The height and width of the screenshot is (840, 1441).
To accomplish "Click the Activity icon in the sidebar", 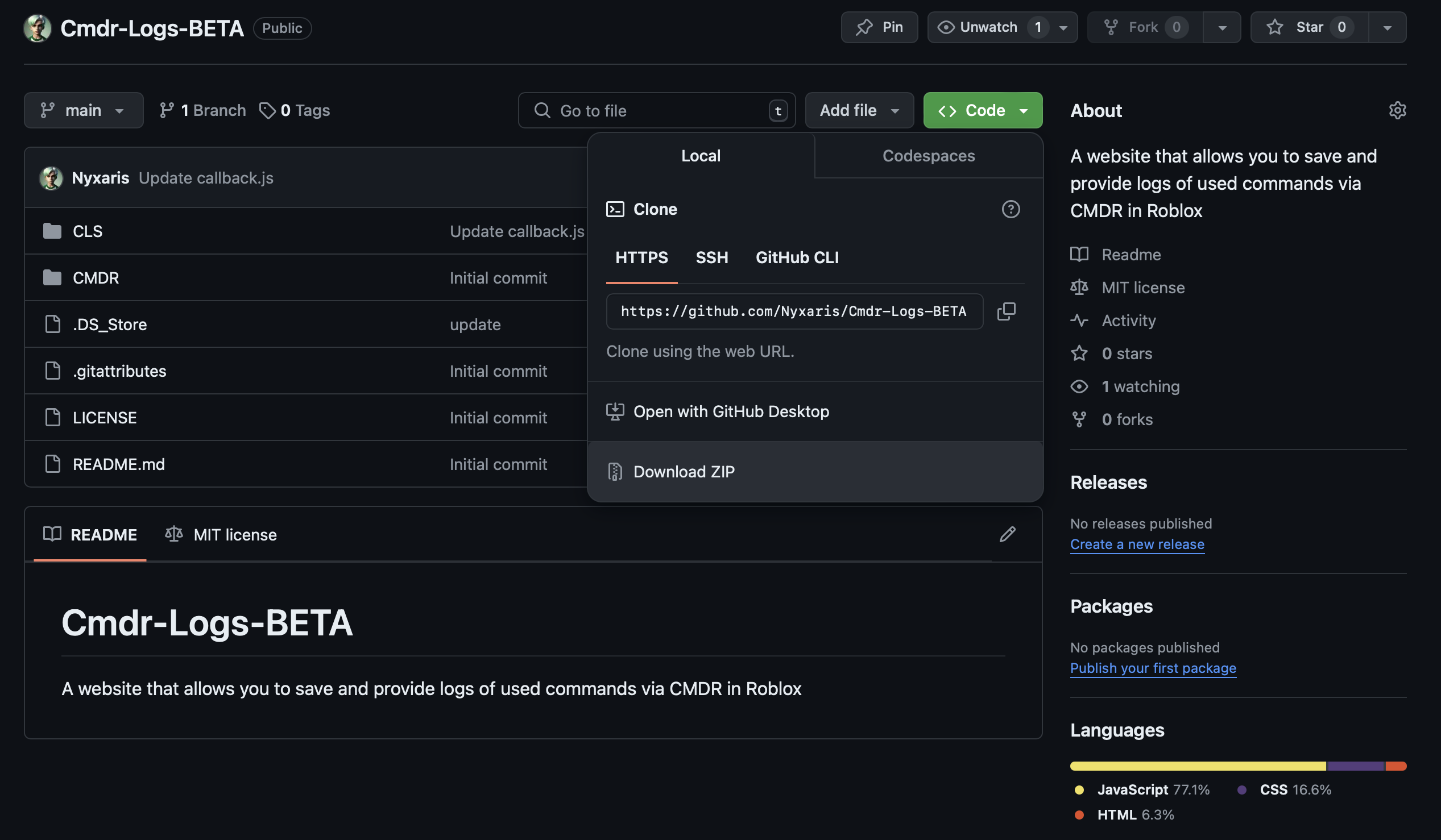I will point(1079,321).
